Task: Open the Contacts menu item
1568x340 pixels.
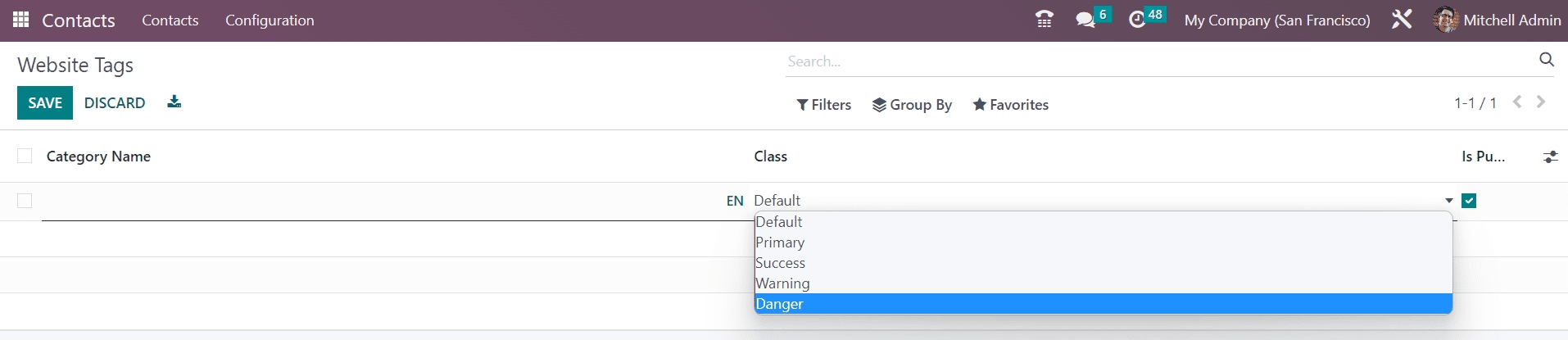Action: click(170, 20)
